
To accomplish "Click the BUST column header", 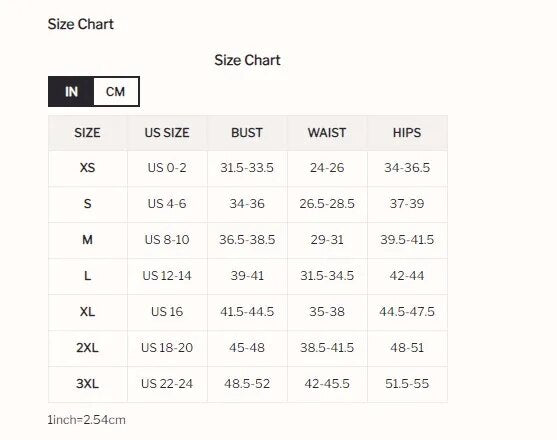I will tap(247, 133).
